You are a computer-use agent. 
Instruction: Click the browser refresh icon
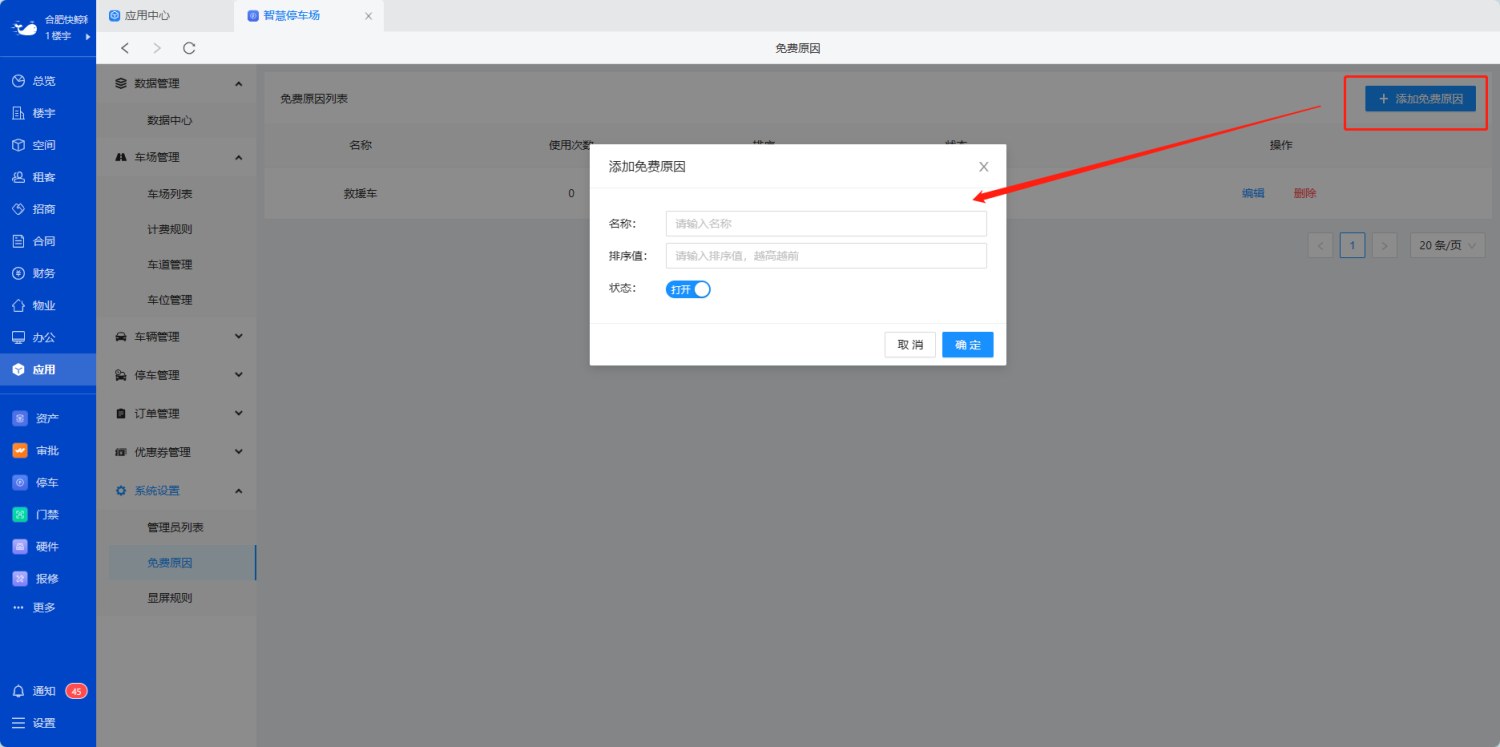click(x=189, y=48)
